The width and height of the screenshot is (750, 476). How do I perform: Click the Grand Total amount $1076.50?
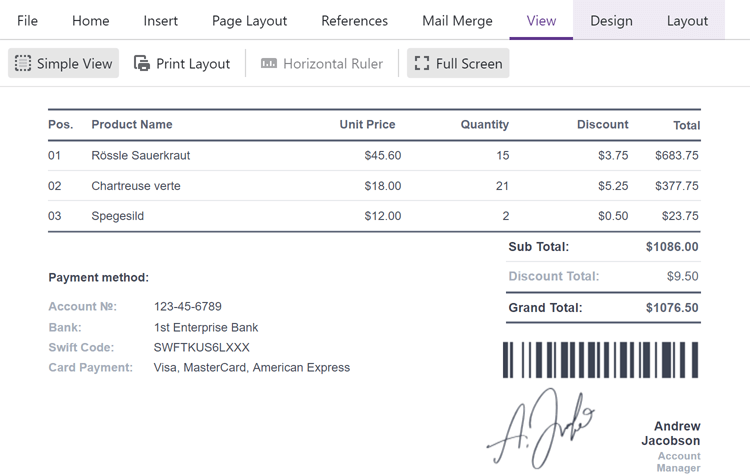[x=672, y=308]
